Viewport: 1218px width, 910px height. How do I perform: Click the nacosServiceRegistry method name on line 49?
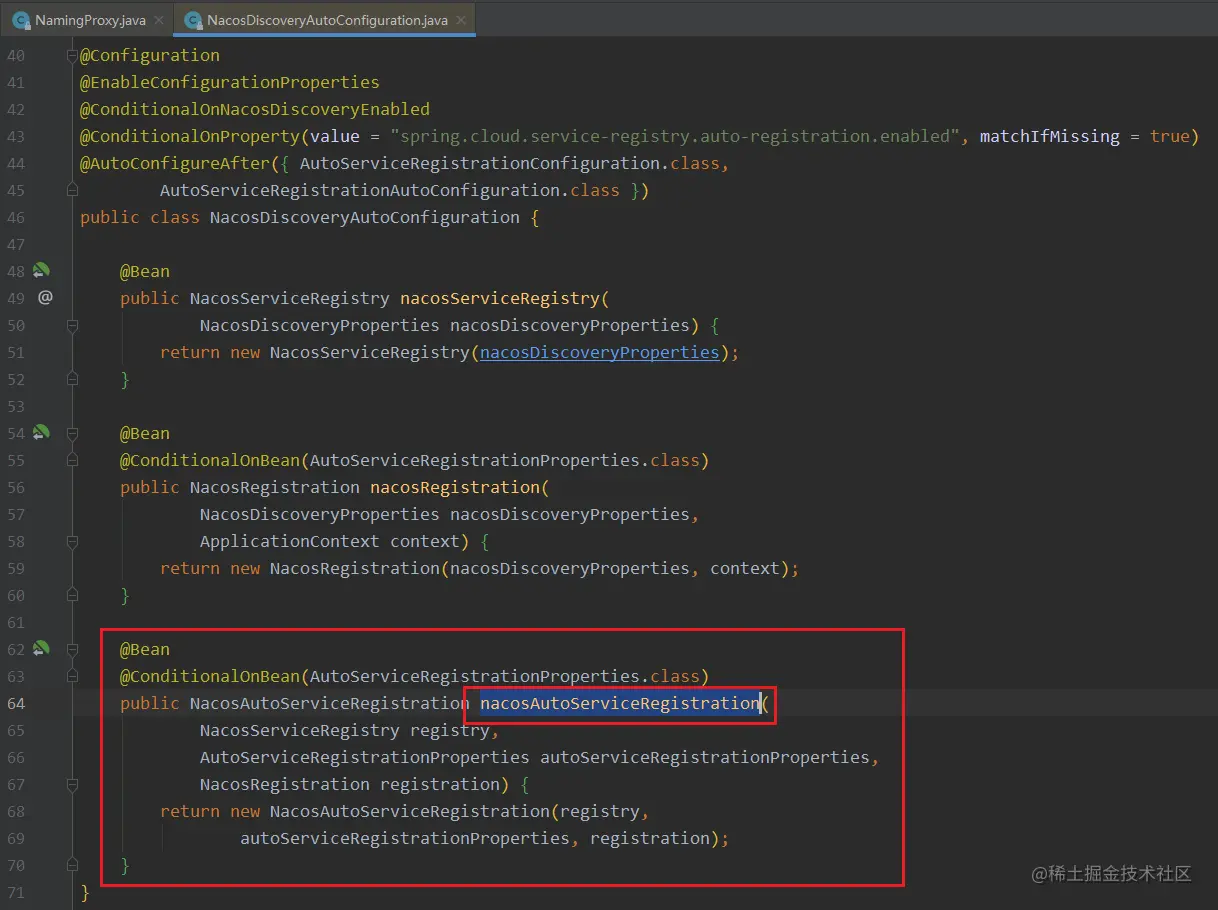pyautogui.click(x=500, y=298)
